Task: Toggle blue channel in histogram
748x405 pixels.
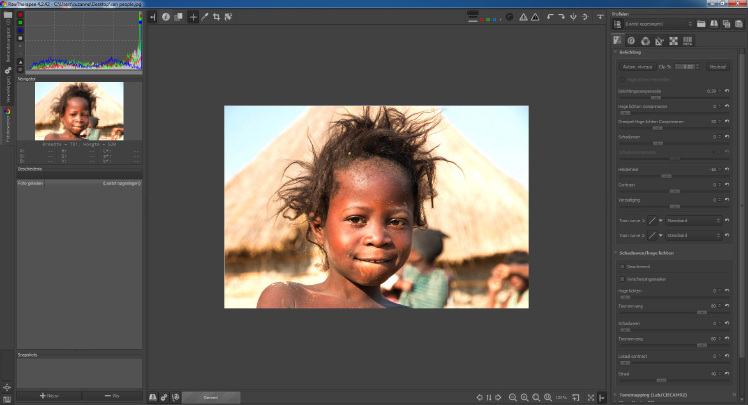Action: click(x=20, y=31)
